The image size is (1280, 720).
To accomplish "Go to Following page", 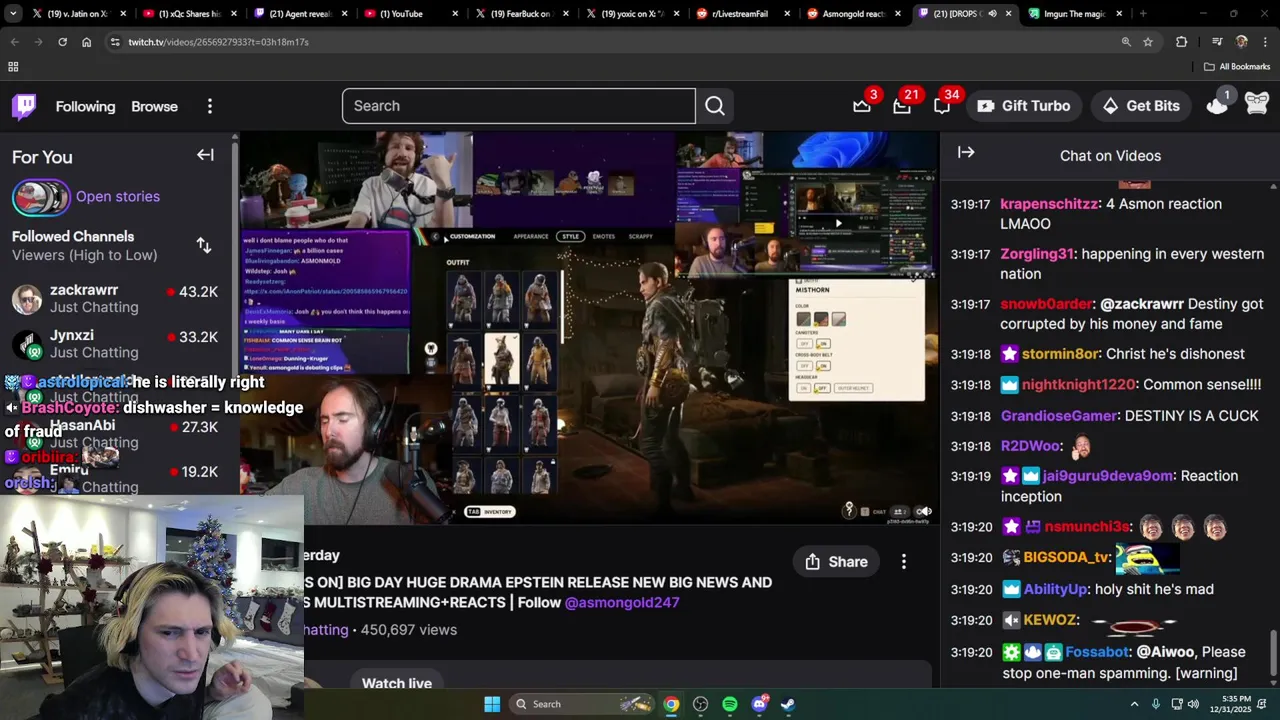I will [85, 106].
